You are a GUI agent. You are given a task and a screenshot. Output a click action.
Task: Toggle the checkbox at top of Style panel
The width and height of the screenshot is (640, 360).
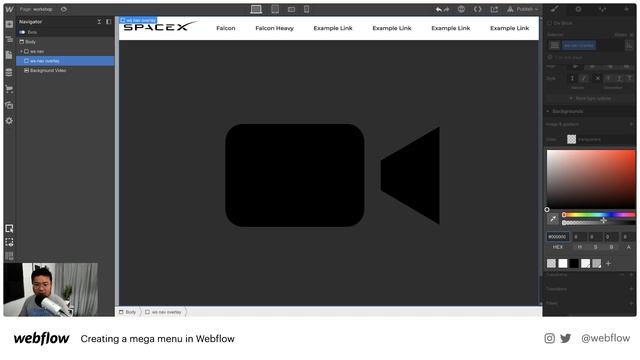(x=549, y=23)
